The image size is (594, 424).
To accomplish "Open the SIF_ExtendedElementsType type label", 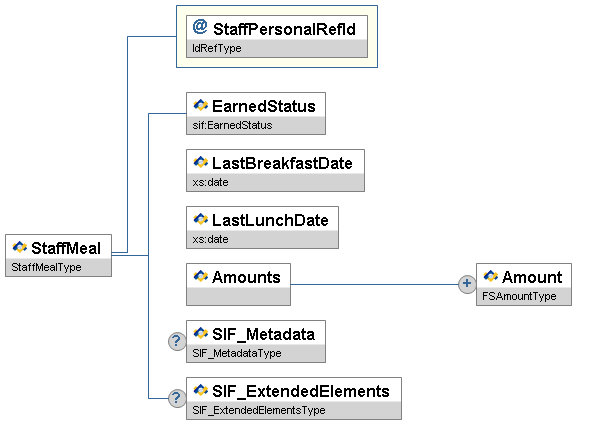I will [x=259, y=410].
